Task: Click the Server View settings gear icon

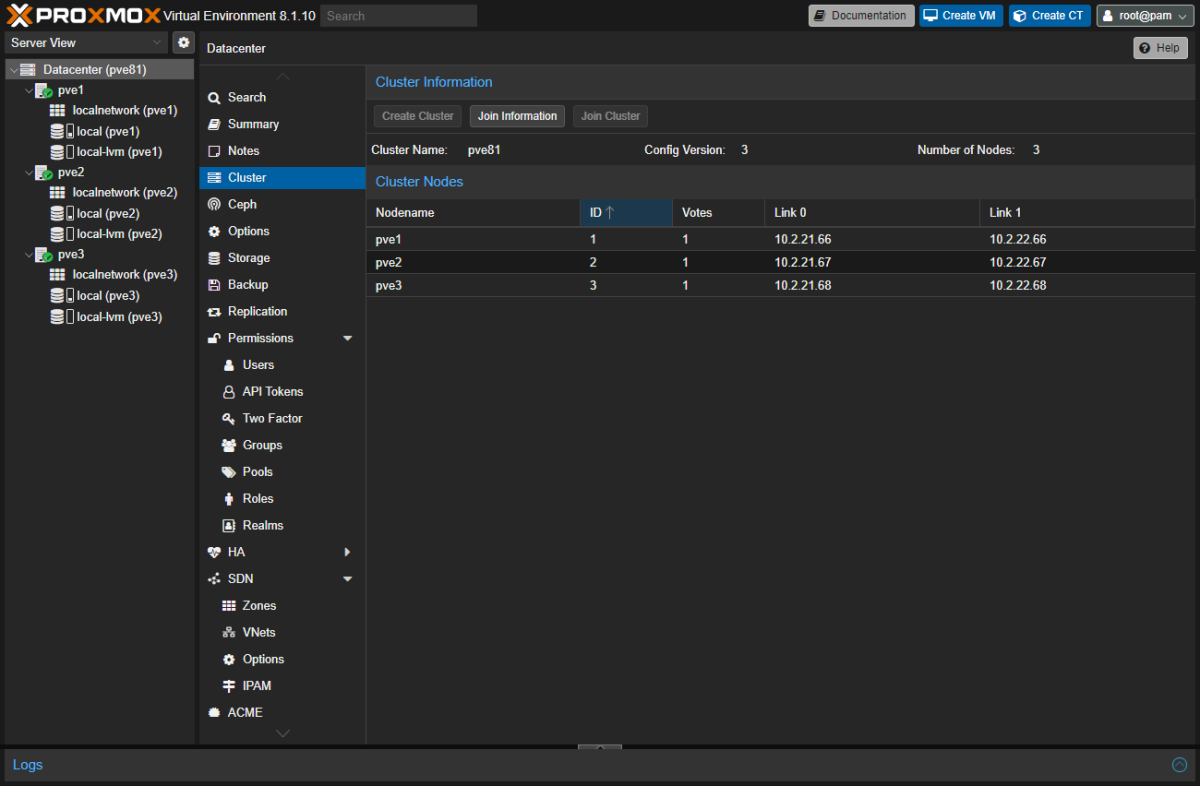Action: coord(183,42)
